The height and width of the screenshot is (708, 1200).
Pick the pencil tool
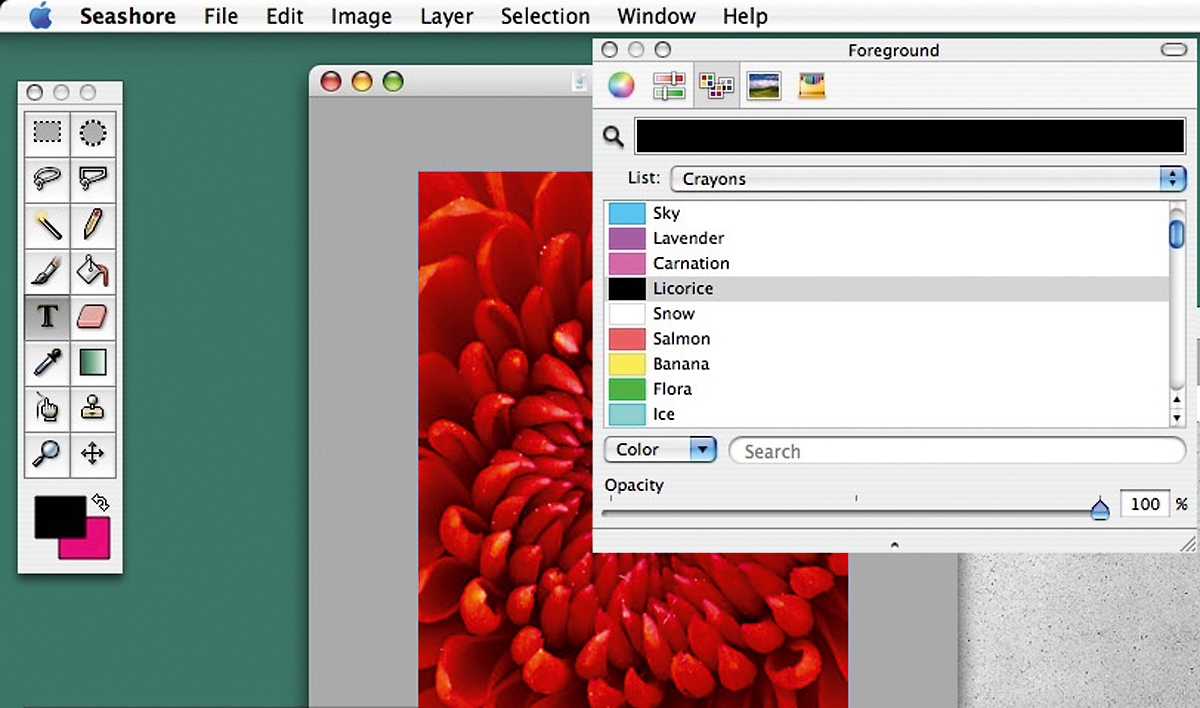click(x=92, y=225)
